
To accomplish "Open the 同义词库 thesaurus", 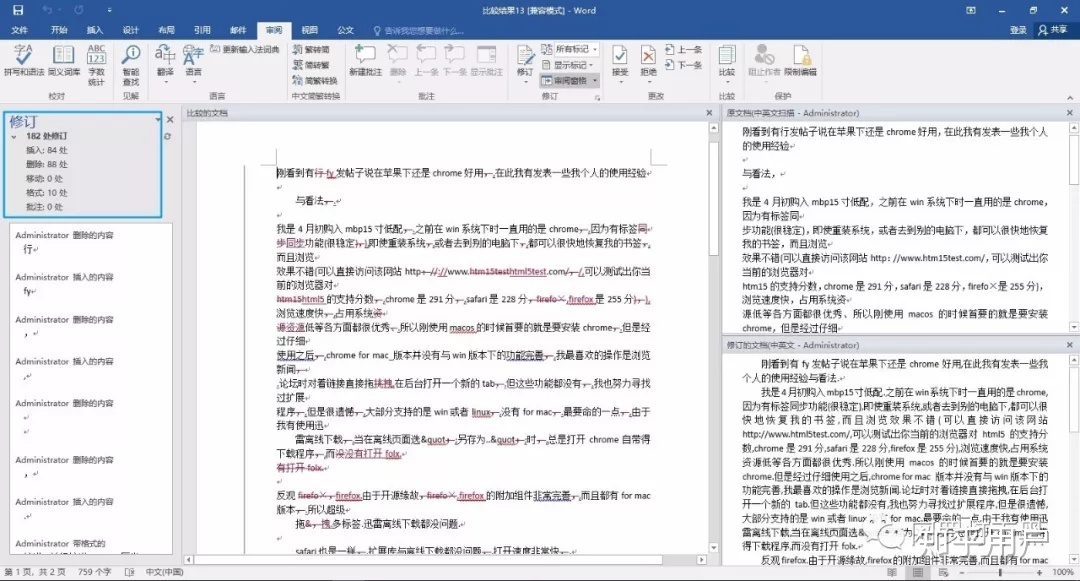I will coord(63,59).
